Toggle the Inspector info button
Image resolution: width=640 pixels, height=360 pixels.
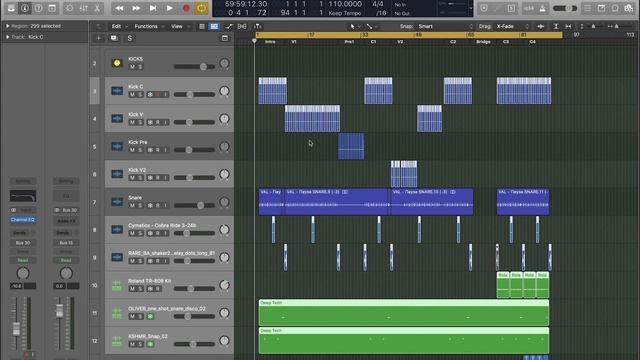click(25, 8)
